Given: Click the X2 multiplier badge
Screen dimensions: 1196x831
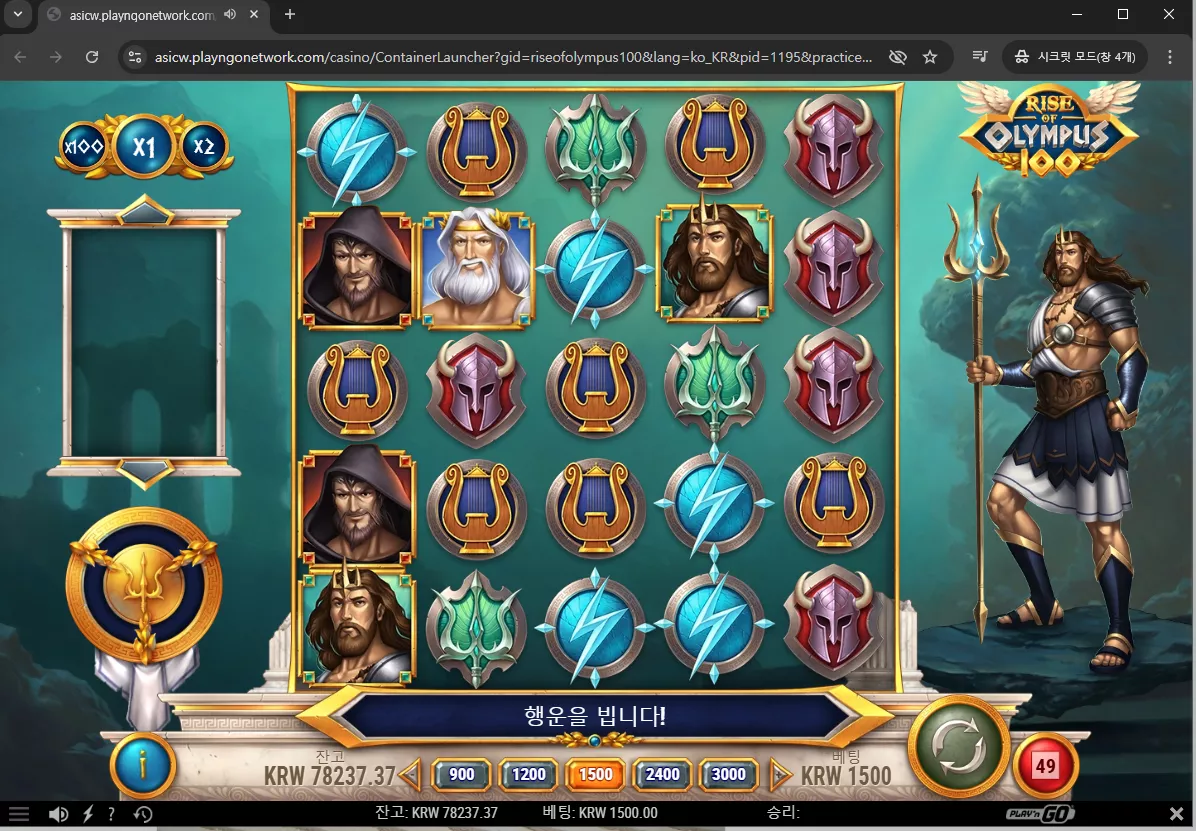Looking at the screenshot, I should [x=204, y=146].
